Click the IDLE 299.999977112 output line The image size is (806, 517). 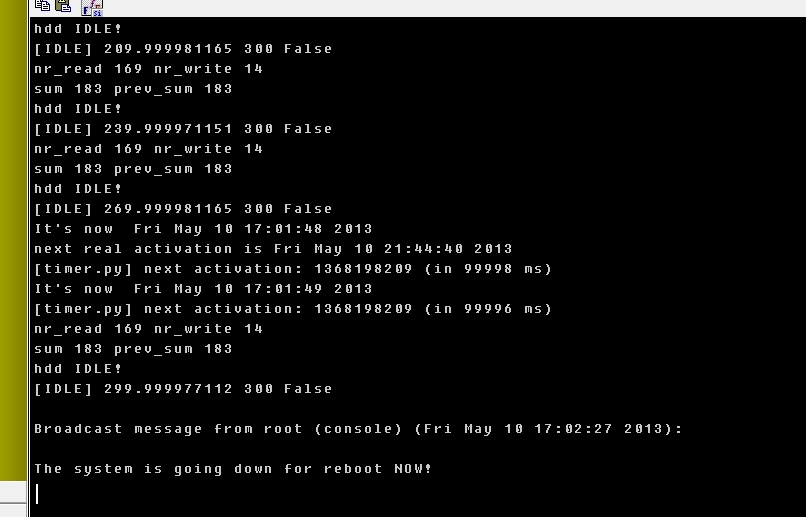[184, 389]
